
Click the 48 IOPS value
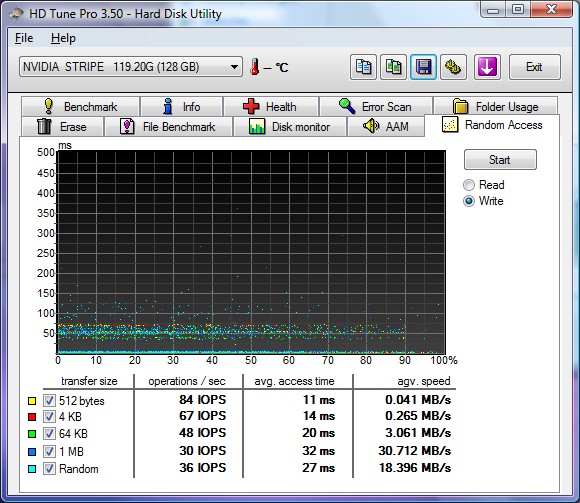tap(202, 433)
